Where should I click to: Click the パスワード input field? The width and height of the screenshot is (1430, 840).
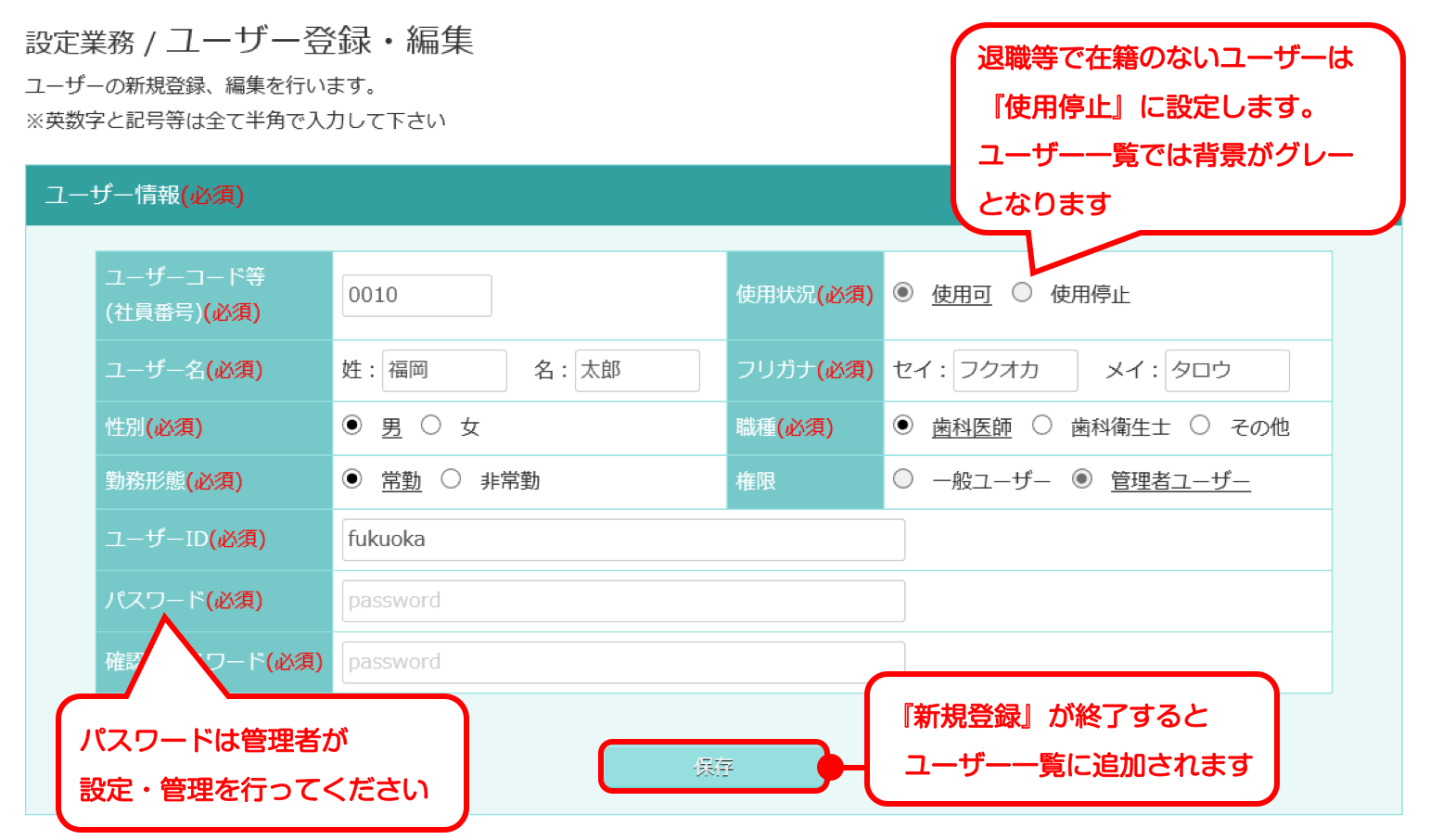tap(623, 601)
